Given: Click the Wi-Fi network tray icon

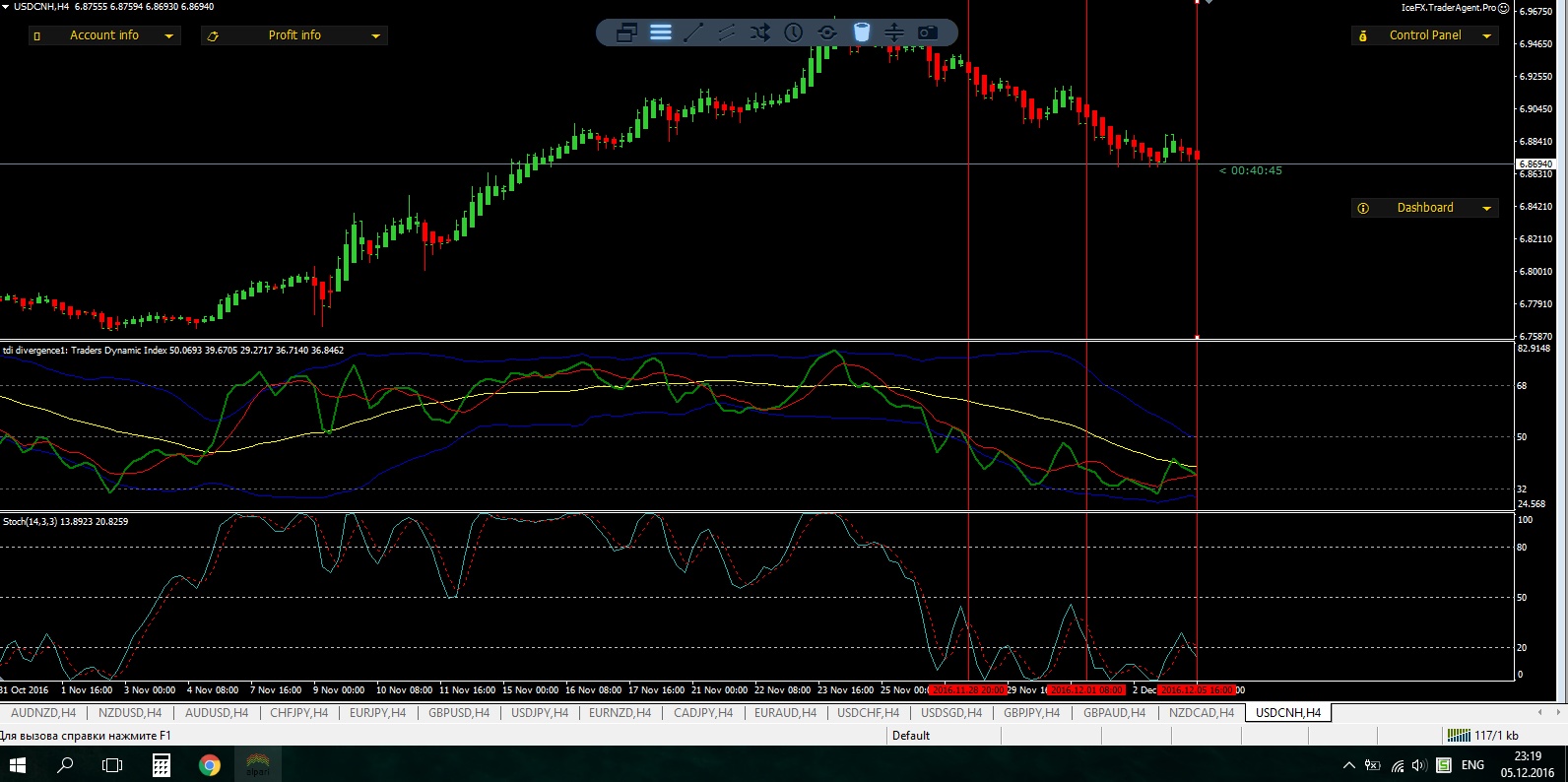Looking at the screenshot, I should (x=1397, y=765).
